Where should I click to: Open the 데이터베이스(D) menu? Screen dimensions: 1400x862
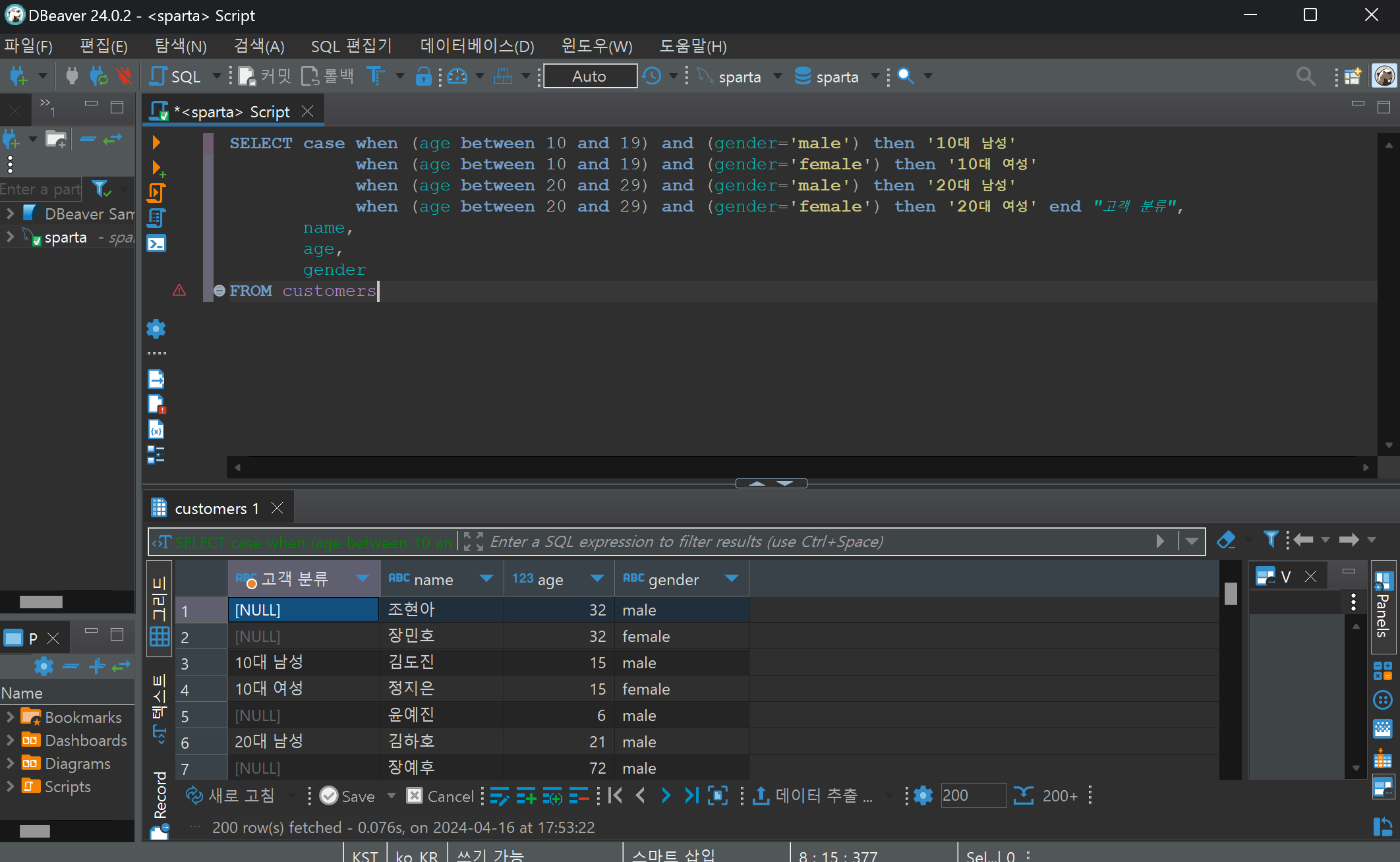pyautogui.click(x=477, y=46)
